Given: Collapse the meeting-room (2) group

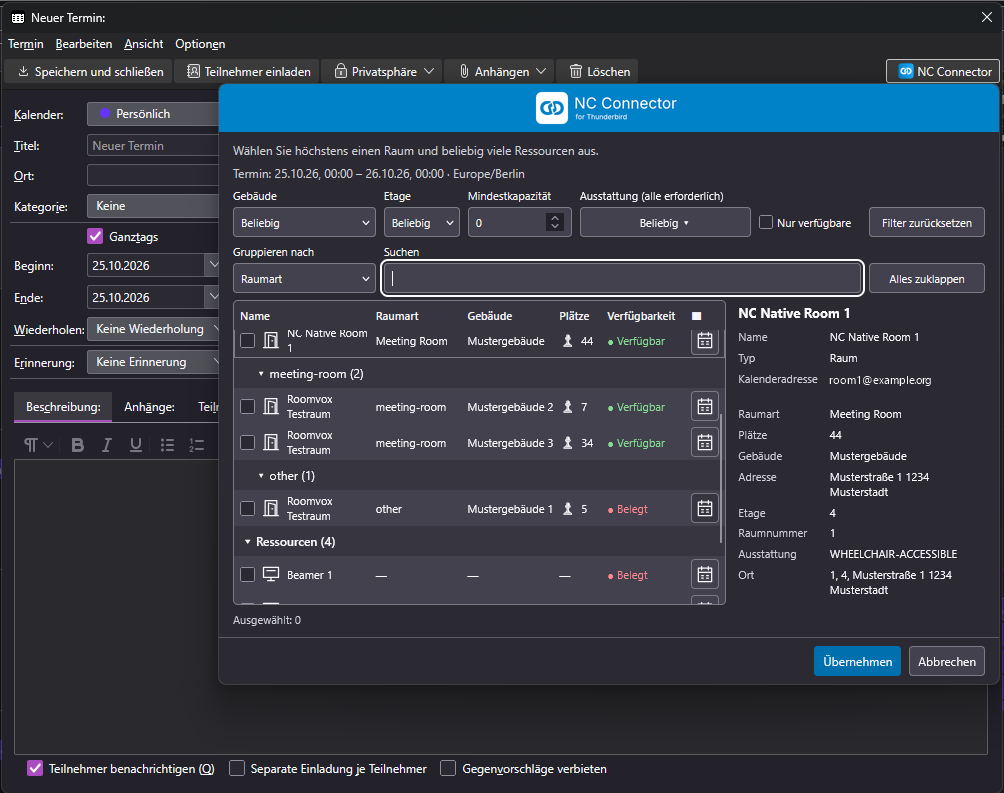Looking at the screenshot, I should click(261, 373).
